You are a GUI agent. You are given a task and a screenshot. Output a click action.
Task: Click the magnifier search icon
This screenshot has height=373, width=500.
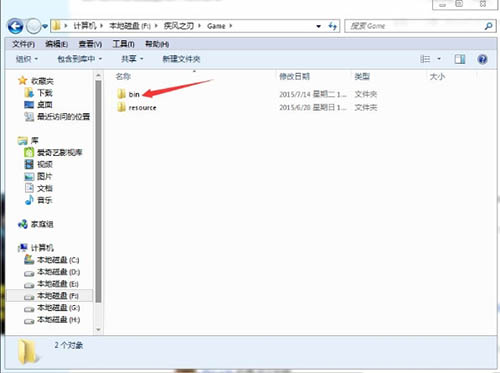coord(488,26)
